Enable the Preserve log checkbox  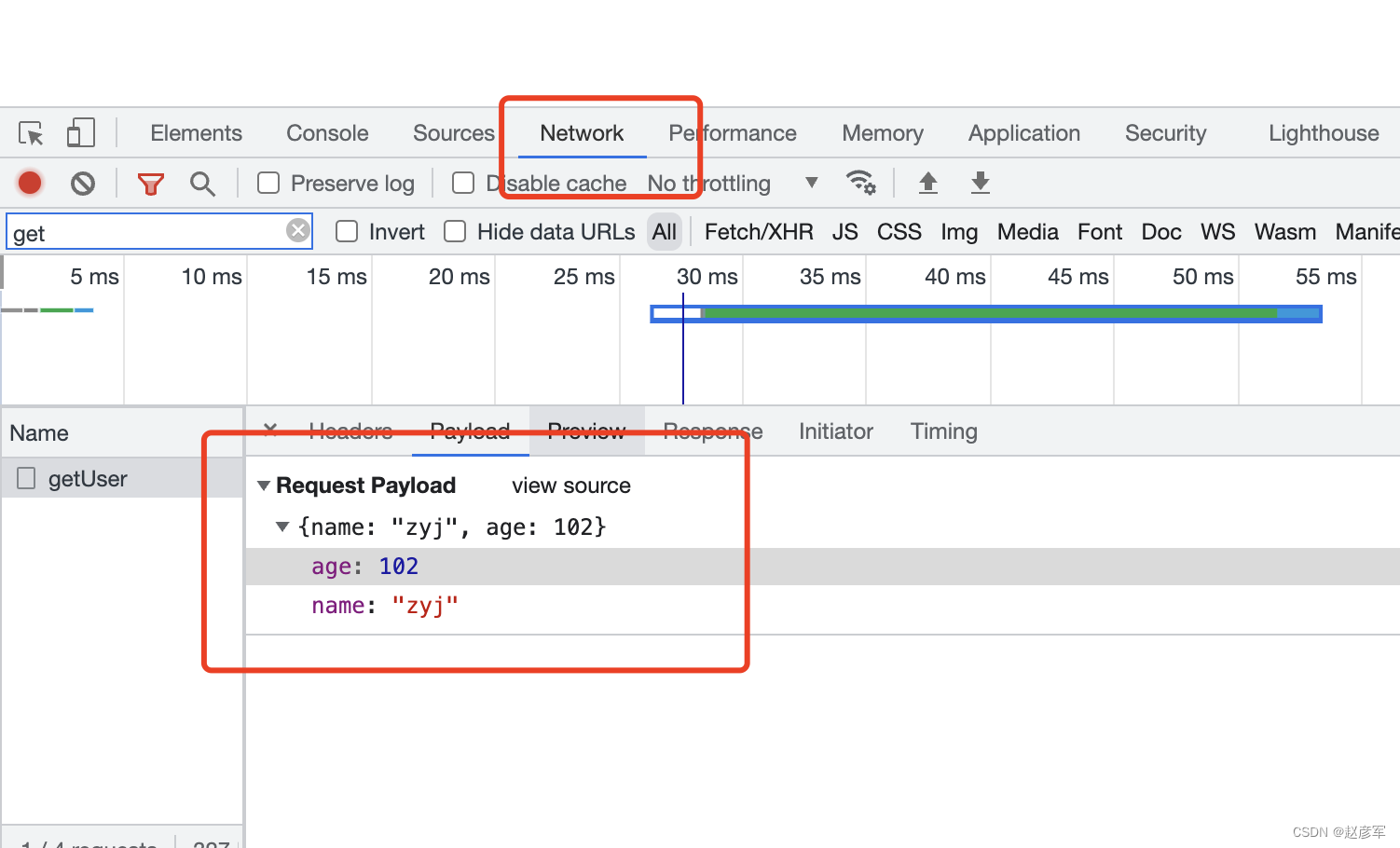(268, 183)
